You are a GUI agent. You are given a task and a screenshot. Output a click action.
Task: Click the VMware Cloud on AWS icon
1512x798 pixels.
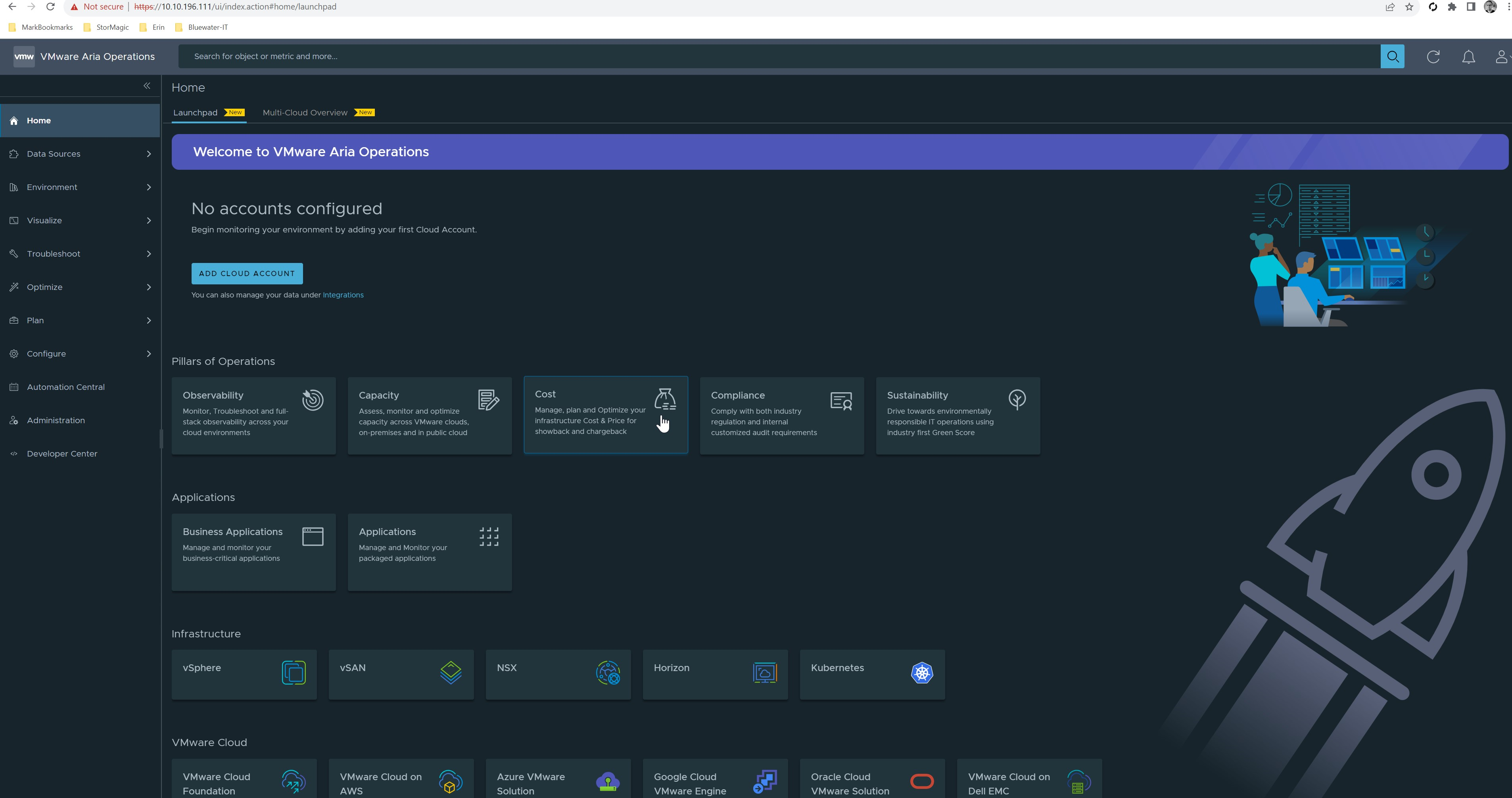click(x=451, y=782)
